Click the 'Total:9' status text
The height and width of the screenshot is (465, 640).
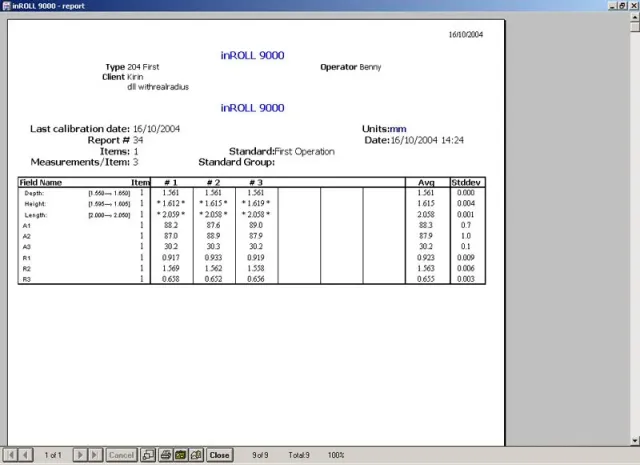299,455
